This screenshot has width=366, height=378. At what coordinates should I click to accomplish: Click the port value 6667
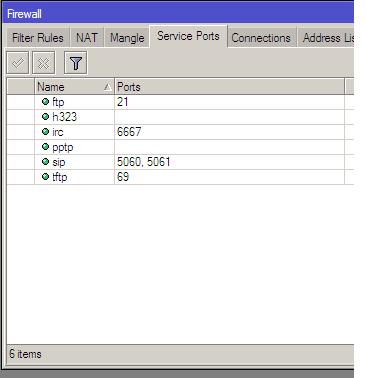coord(129,132)
